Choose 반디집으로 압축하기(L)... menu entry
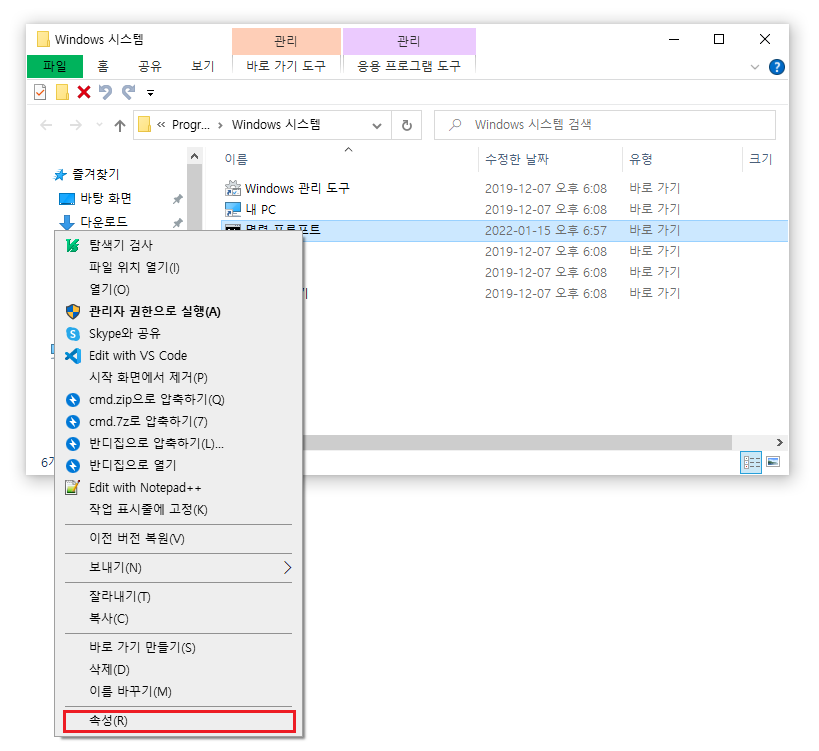This screenshot has height=751, width=819. coord(179,443)
